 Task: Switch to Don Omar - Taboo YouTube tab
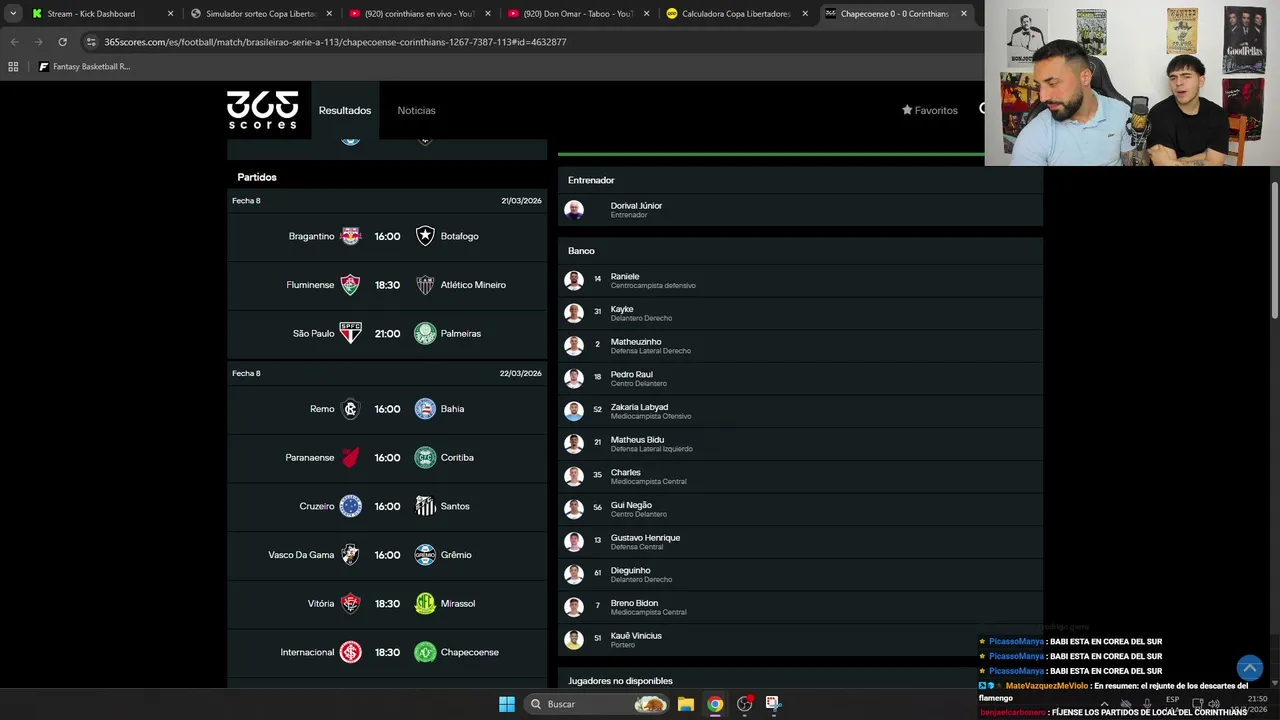[577, 14]
